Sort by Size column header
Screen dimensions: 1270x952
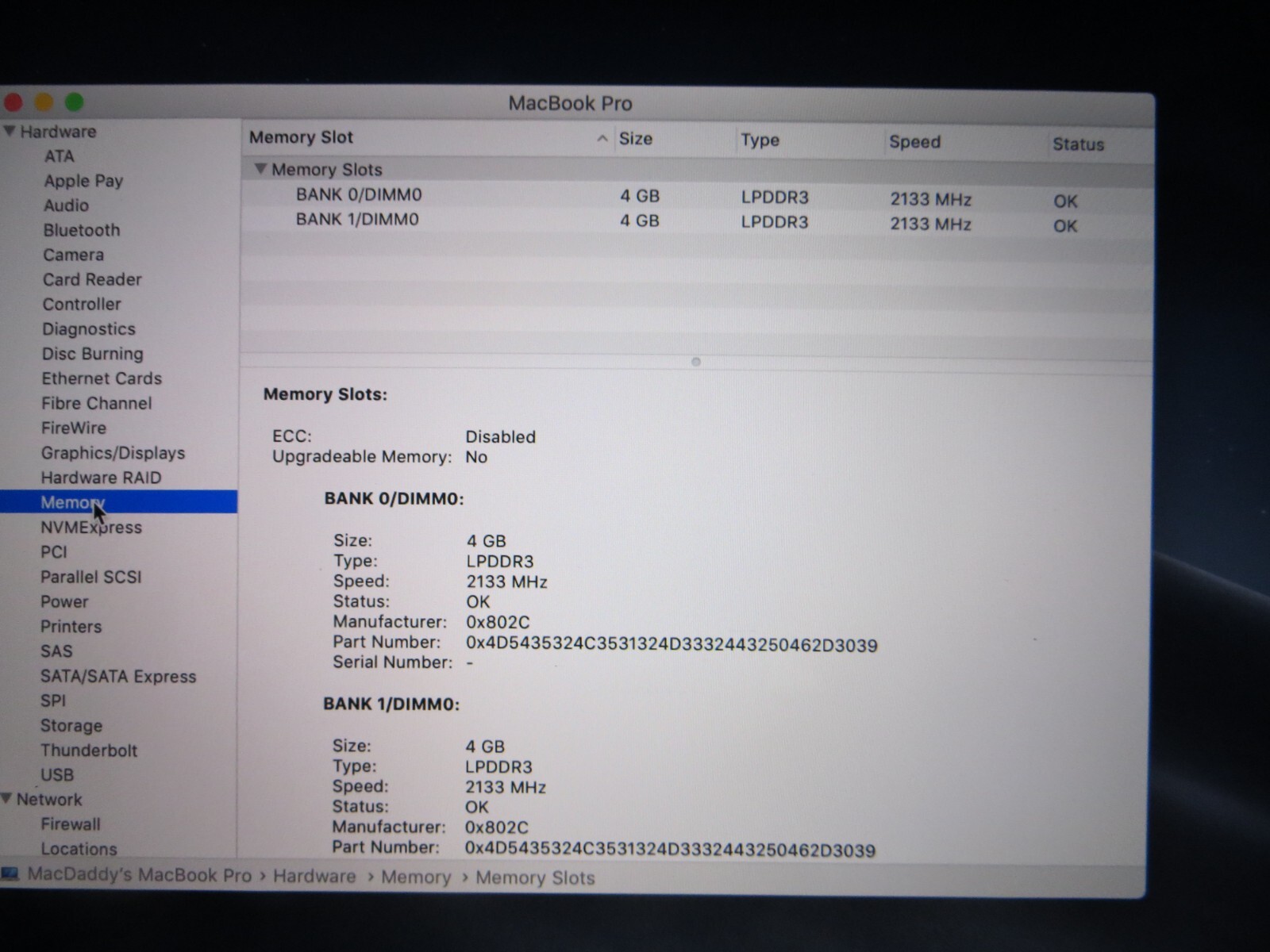636,139
